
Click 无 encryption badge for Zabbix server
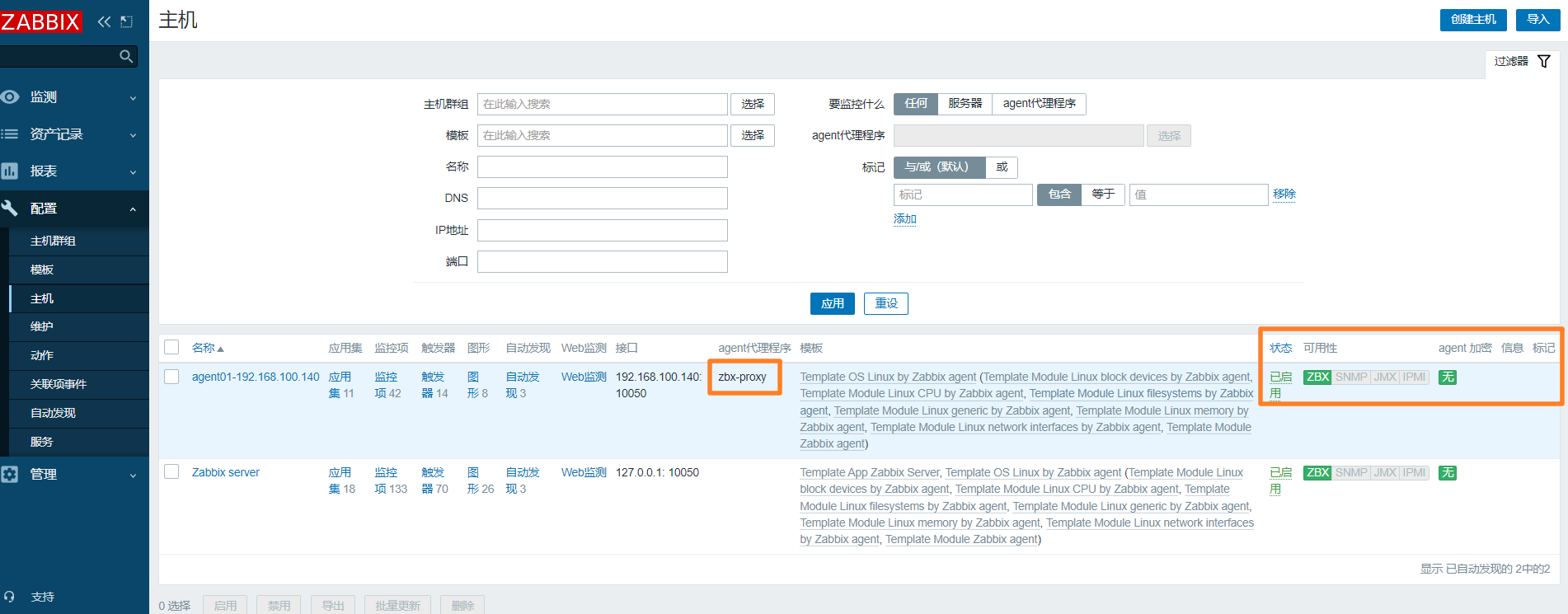[1448, 472]
